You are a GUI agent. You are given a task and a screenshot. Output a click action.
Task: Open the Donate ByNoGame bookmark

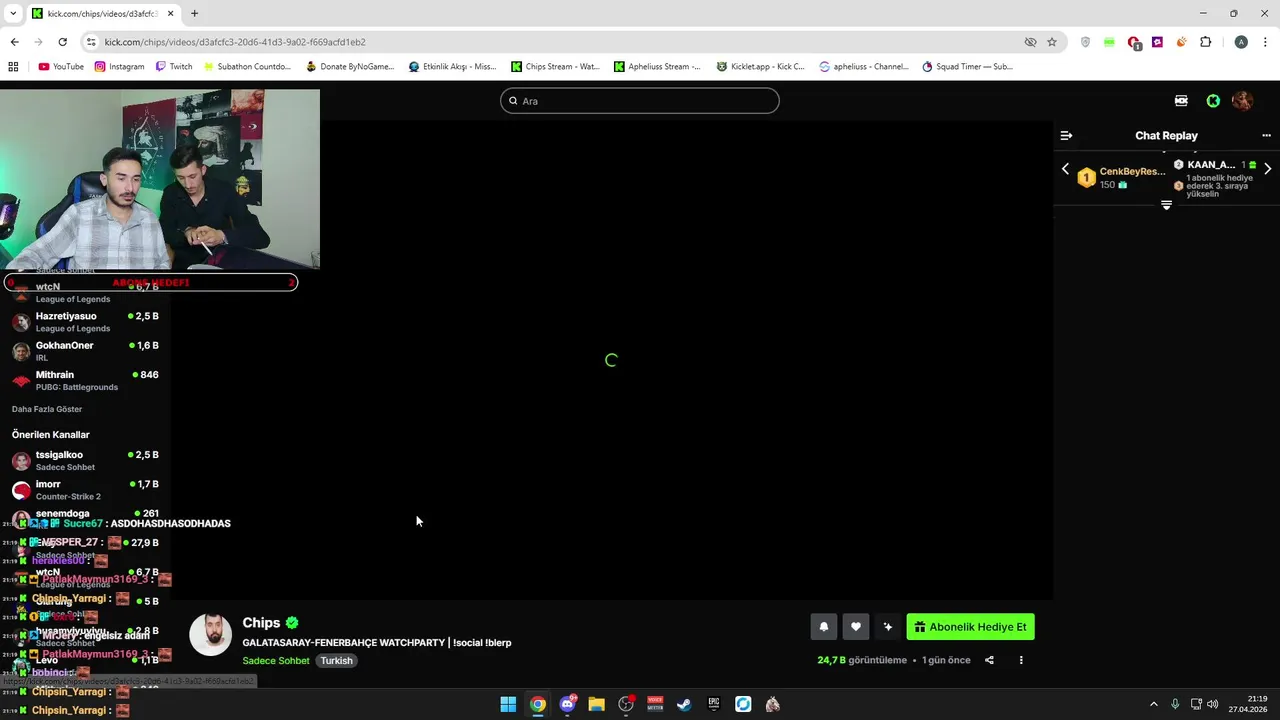(x=350, y=67)
